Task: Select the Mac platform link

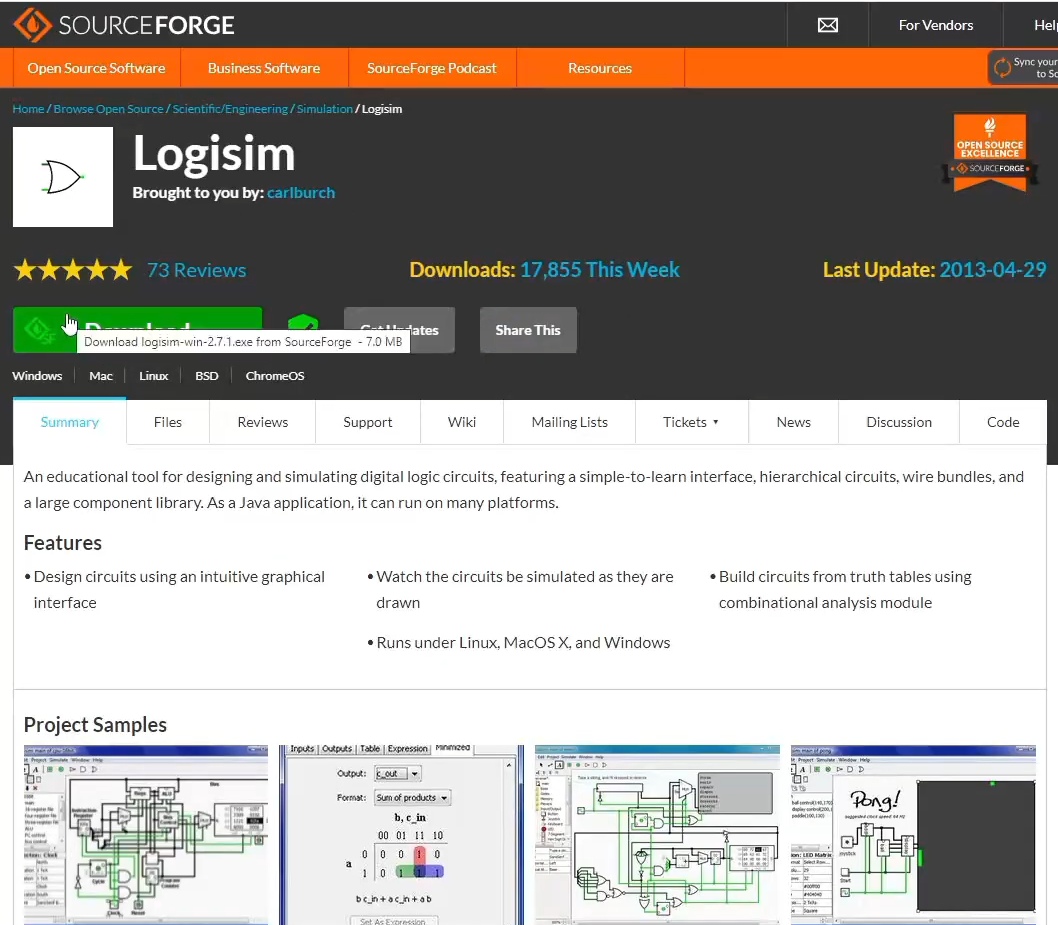Action: pyautogui.click(x=101, y=376)
